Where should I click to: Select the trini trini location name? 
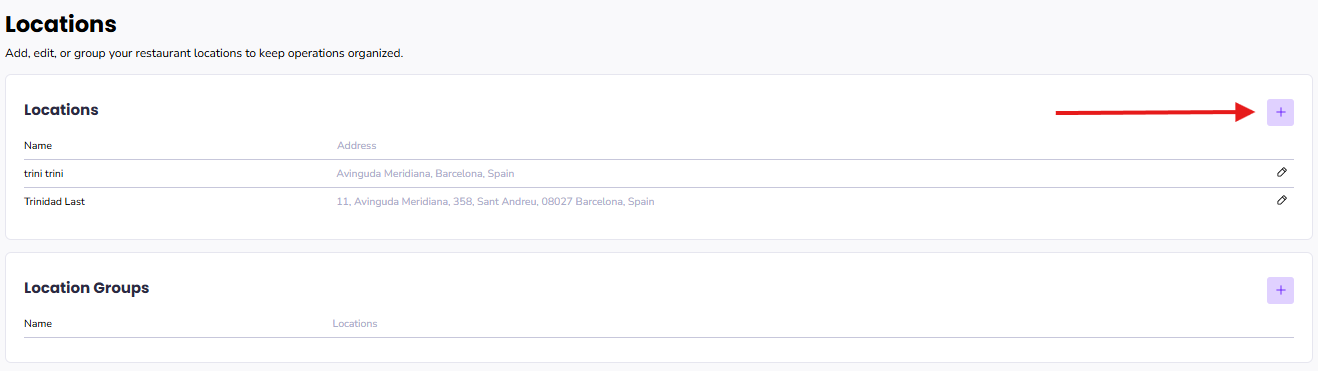click(x=44, y=173)
